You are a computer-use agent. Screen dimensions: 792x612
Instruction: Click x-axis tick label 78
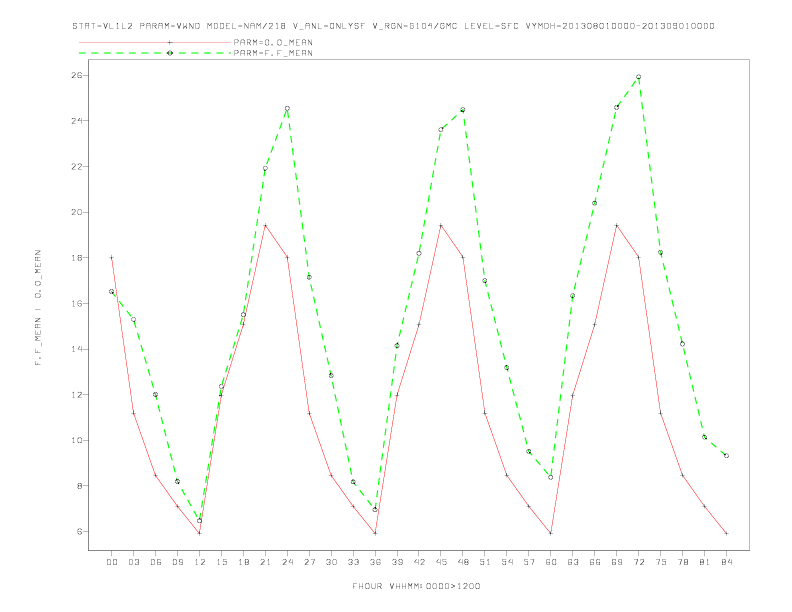coord(682,562)
